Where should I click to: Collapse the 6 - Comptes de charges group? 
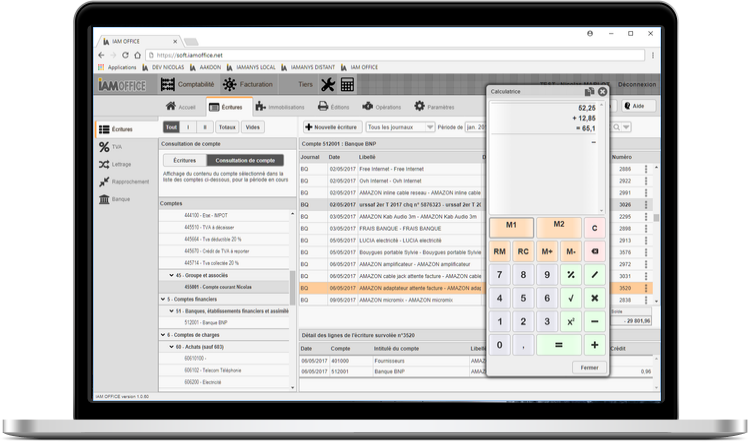pyautogui.click(x=164, y=334)
